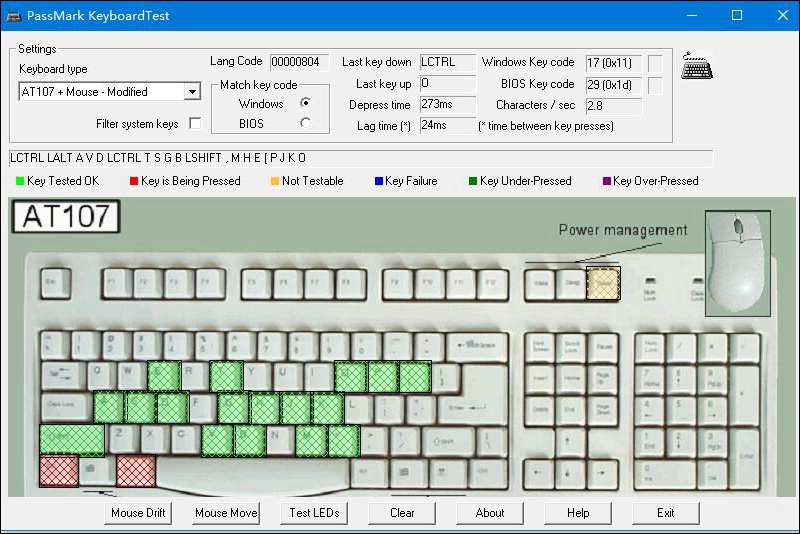This screenshot has width=800, height=534.
Task: Click the Lang Code field showing 00000804
Action: 299,62
